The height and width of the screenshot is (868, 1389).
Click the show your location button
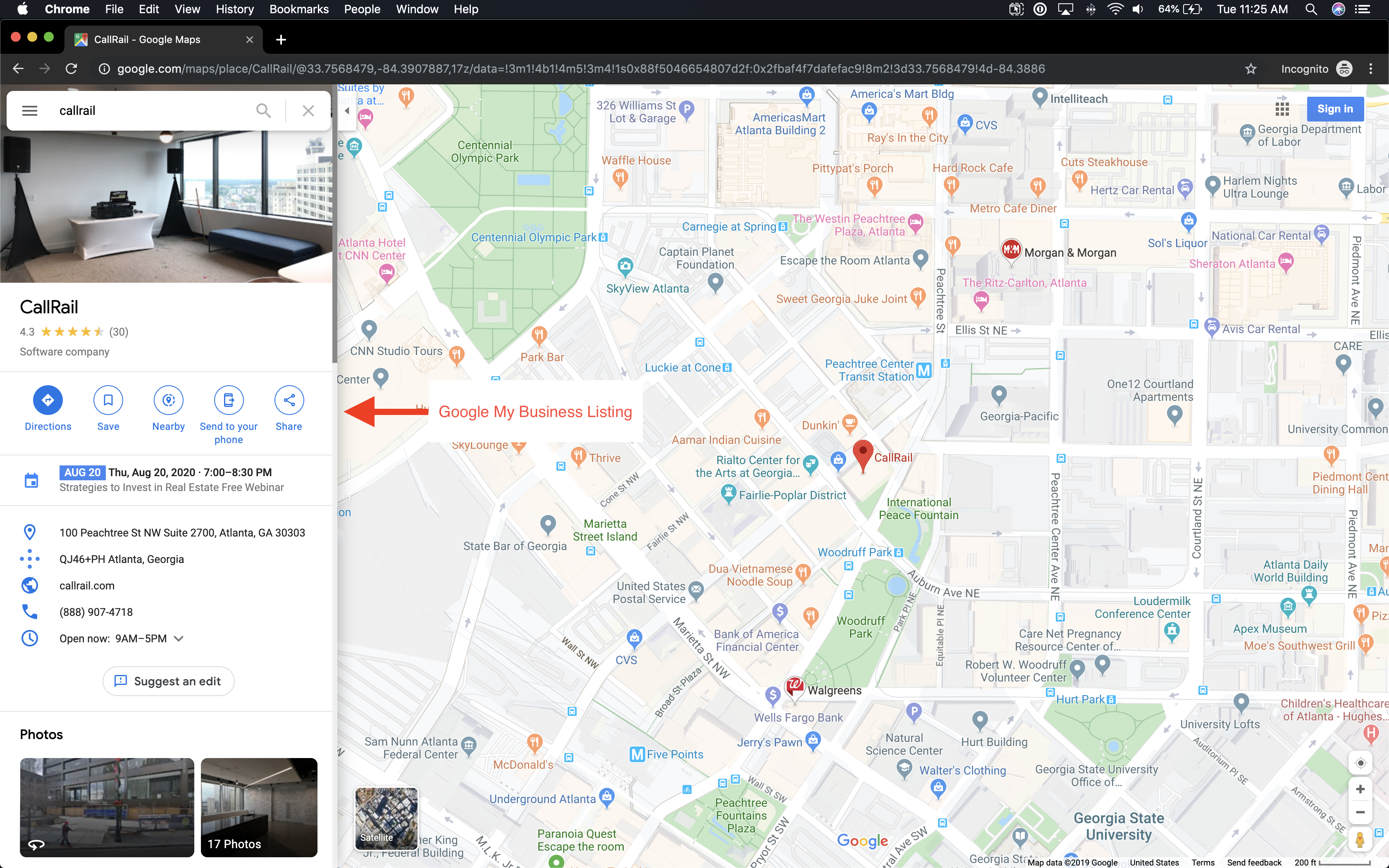(x=1360, y=763)
